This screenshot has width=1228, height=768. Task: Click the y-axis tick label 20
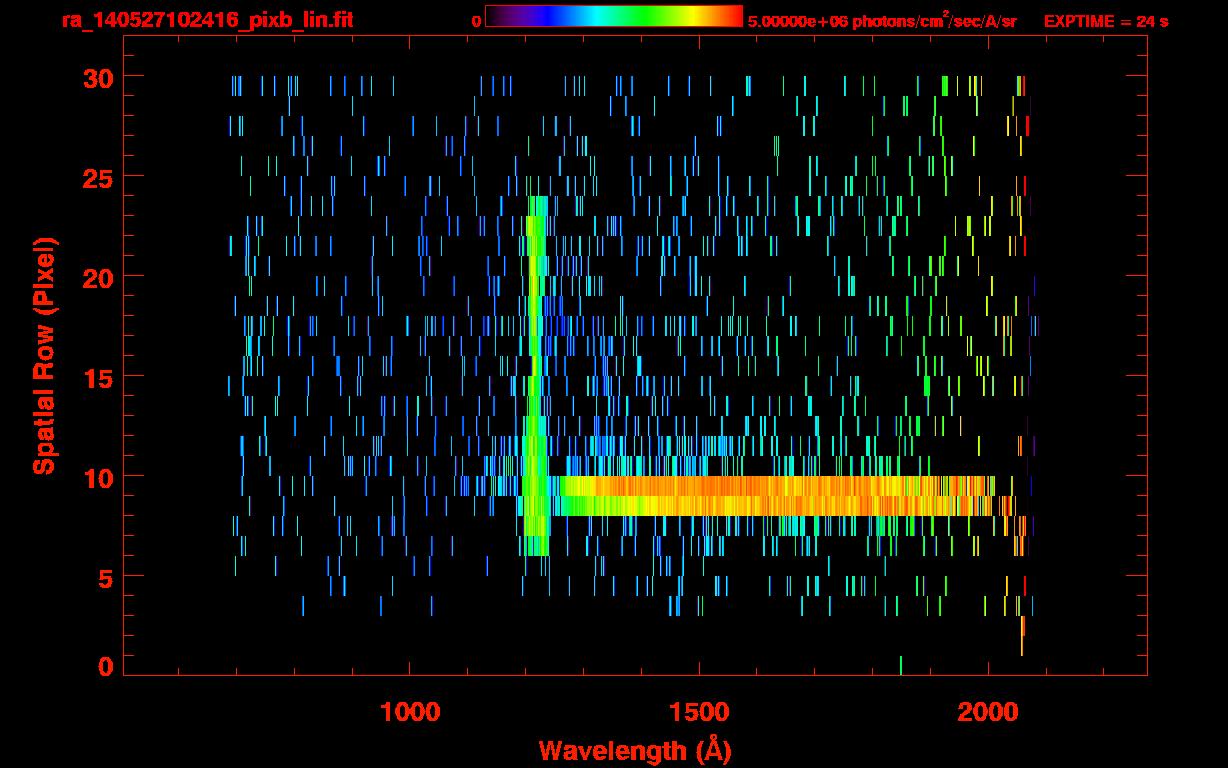coord(98,277)
